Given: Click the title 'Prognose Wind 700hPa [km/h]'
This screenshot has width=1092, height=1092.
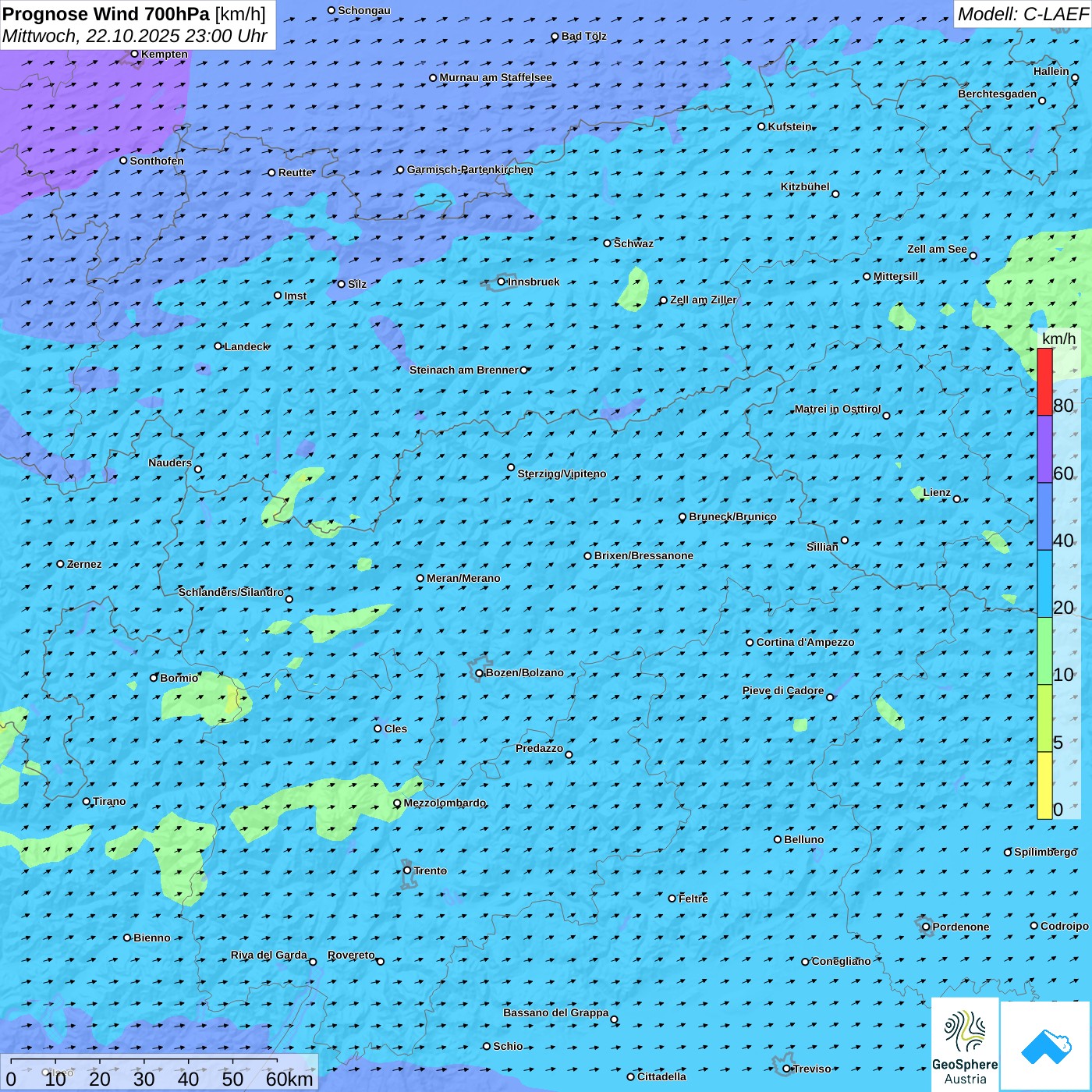Looking at the screenshot, I should (134, 14).
